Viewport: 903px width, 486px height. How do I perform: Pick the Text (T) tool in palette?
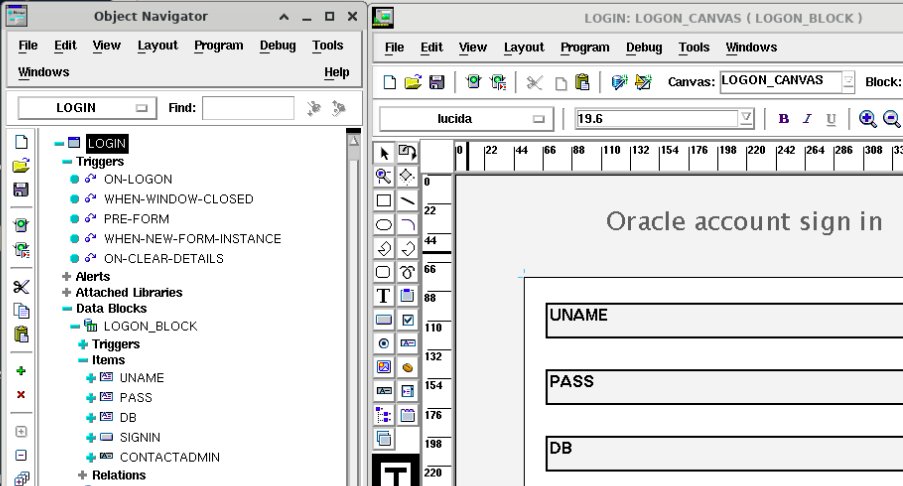click(384, 296)
